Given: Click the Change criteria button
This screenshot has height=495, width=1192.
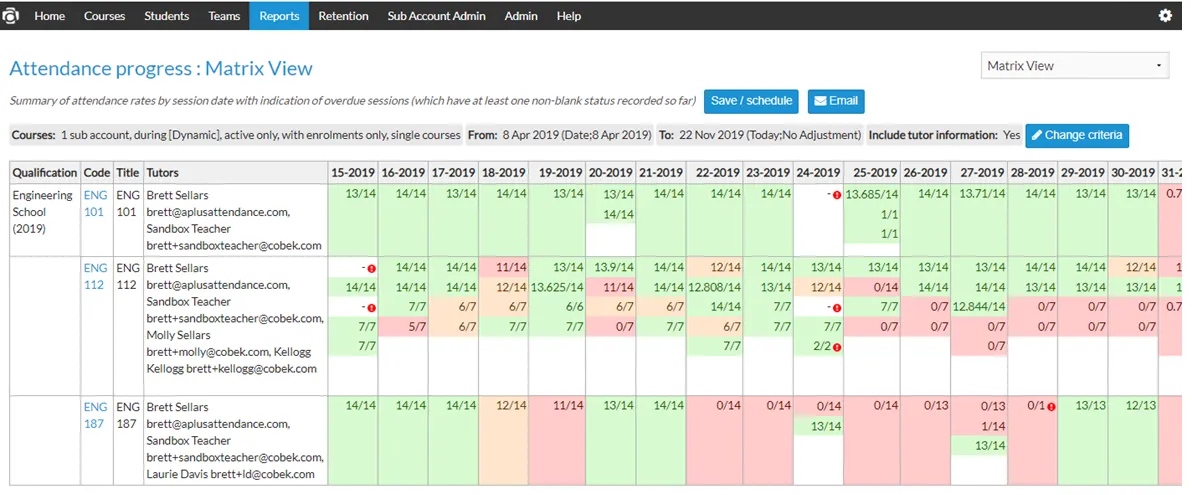Looking at the screenshot, I should [1077, 135].
